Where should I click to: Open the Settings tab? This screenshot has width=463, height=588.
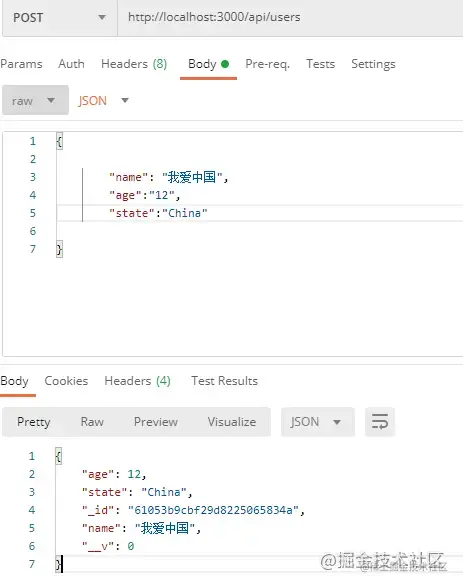(373, 64)
